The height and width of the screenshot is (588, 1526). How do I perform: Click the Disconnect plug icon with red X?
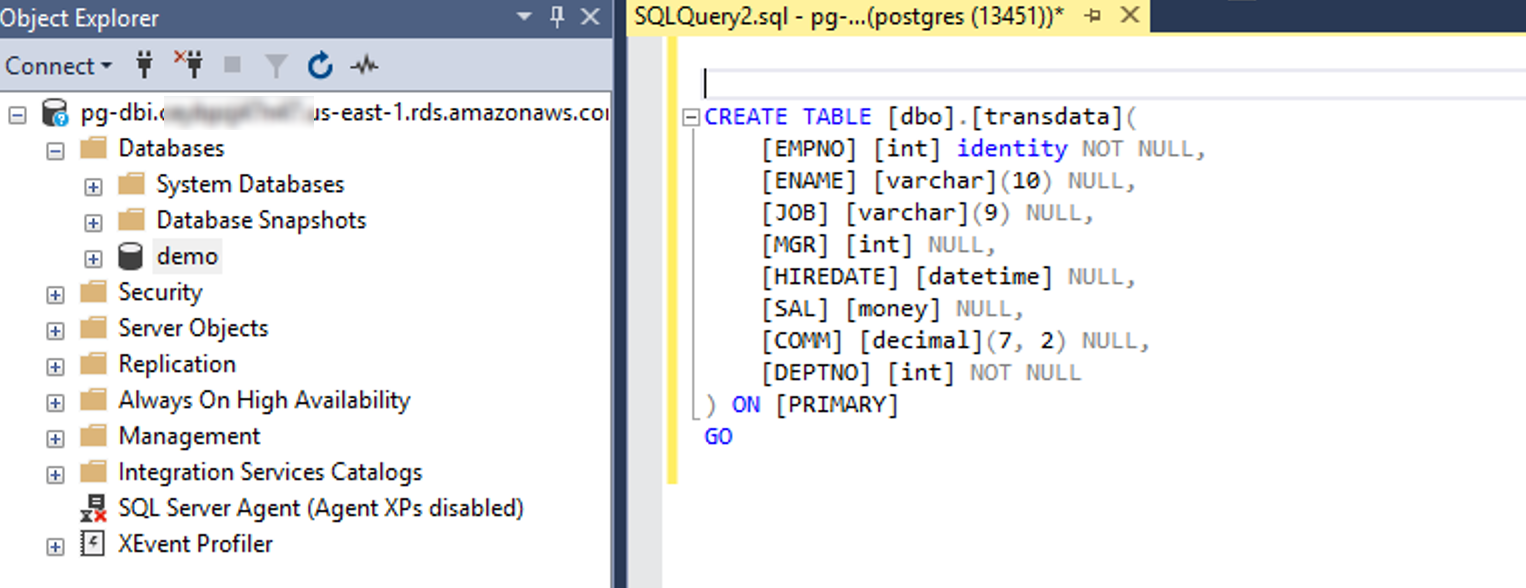coord(188,65)
